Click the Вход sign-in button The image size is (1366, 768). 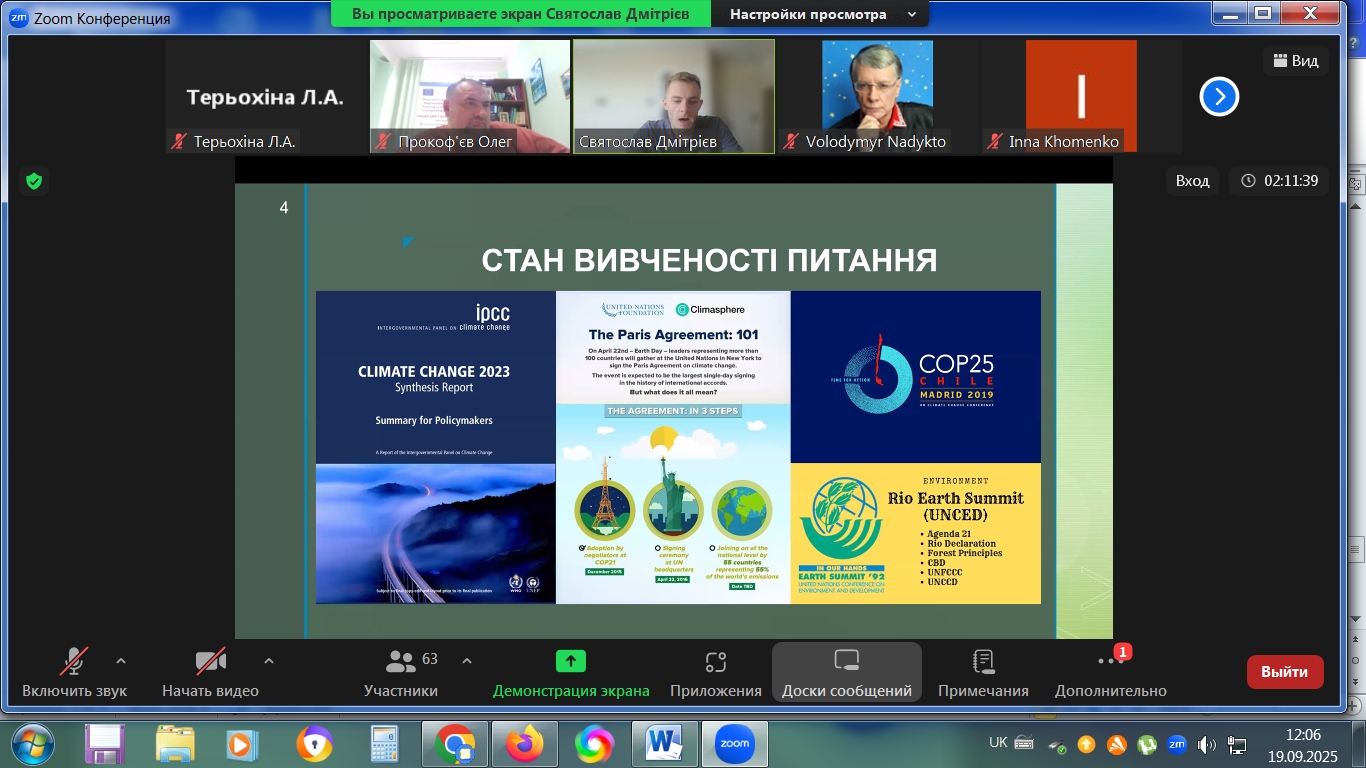(1192, 181)
